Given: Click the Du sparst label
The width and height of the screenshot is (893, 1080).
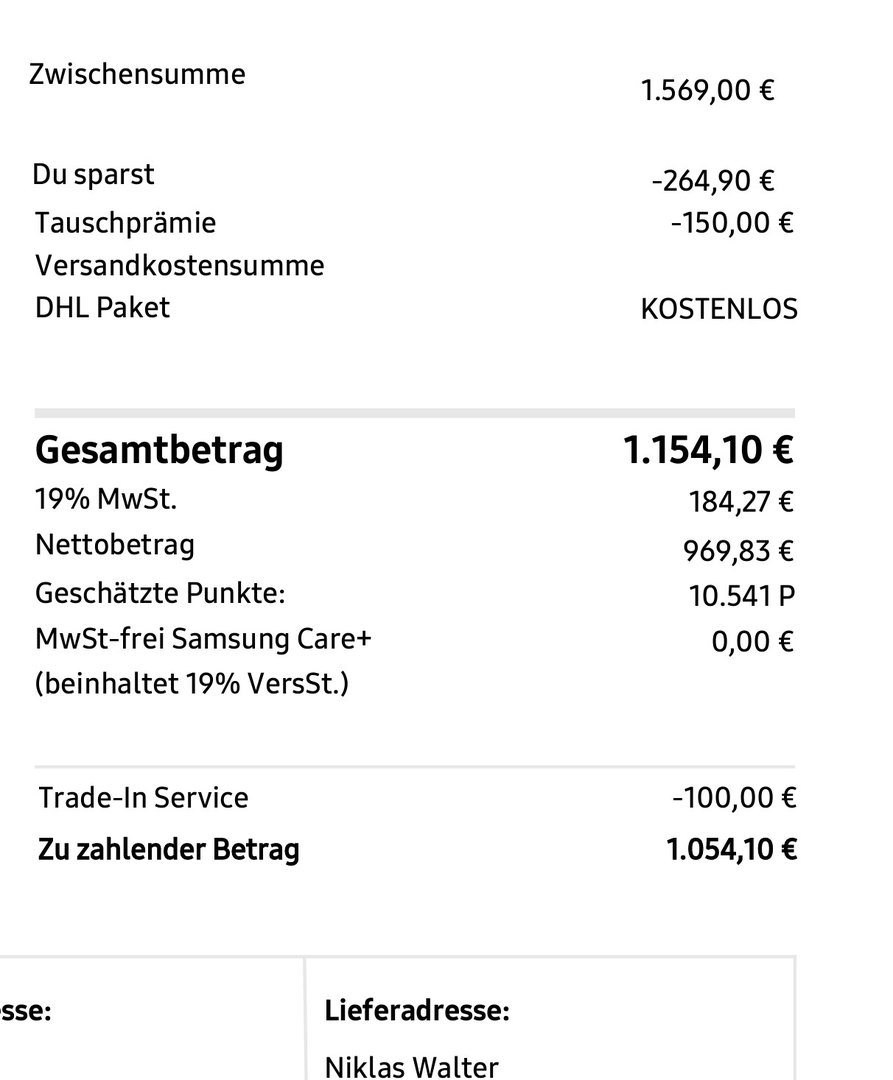Looking at the screenshot, I should pyautogui.click(x=93, y=175).
